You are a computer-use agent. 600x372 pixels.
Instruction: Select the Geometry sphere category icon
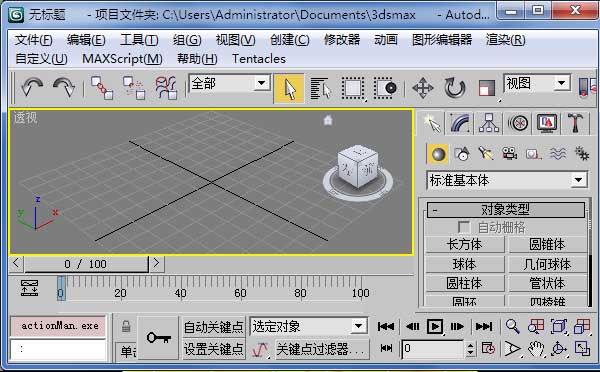pos(438,154)
